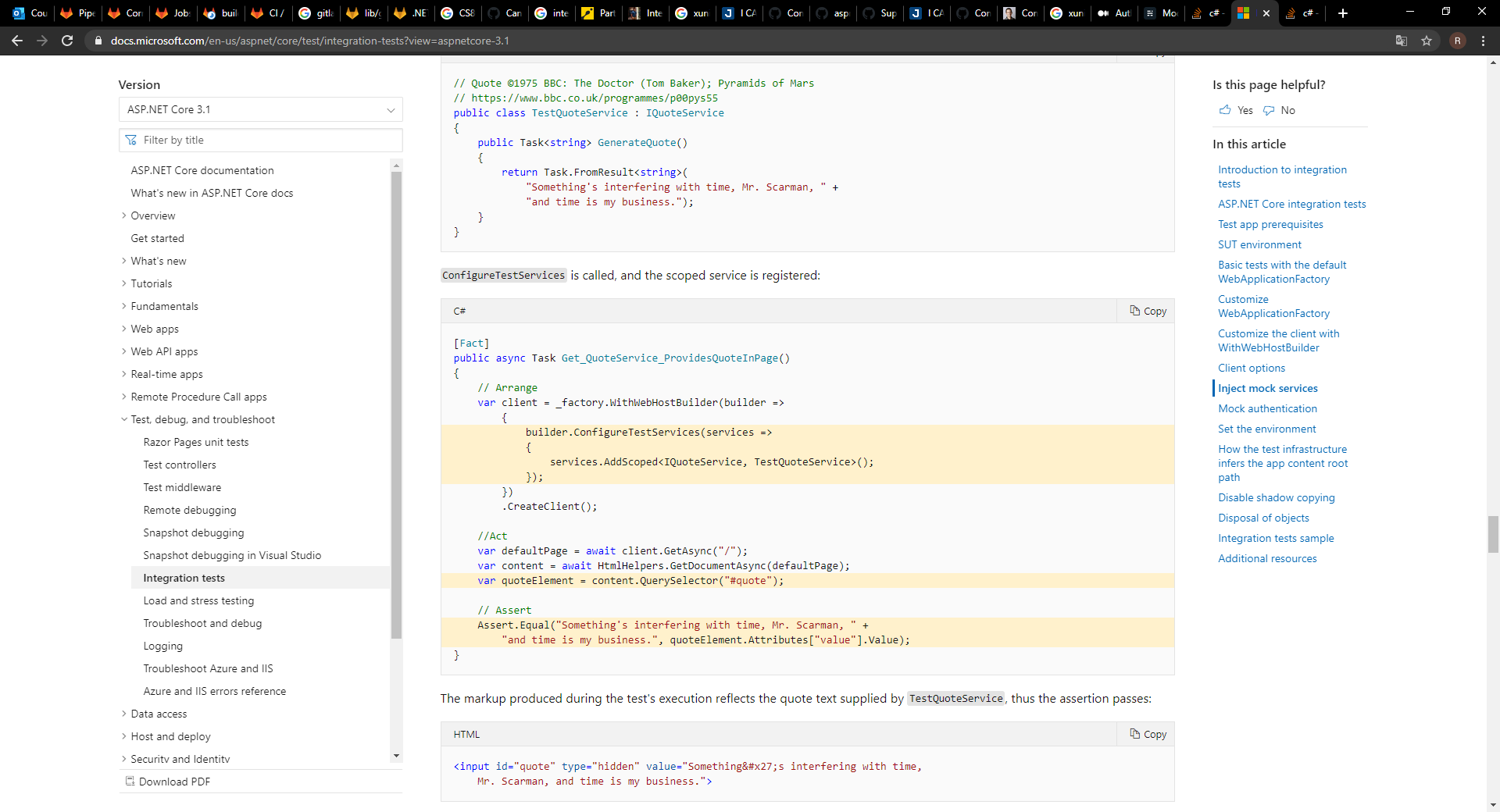The height and width of the screenshot is (812, 1500).
Task: Go back to the previous page
Action: [17, 41]
